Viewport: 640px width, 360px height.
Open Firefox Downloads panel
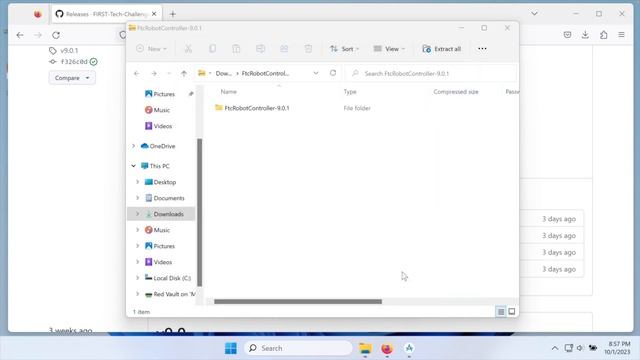(585, 35)
